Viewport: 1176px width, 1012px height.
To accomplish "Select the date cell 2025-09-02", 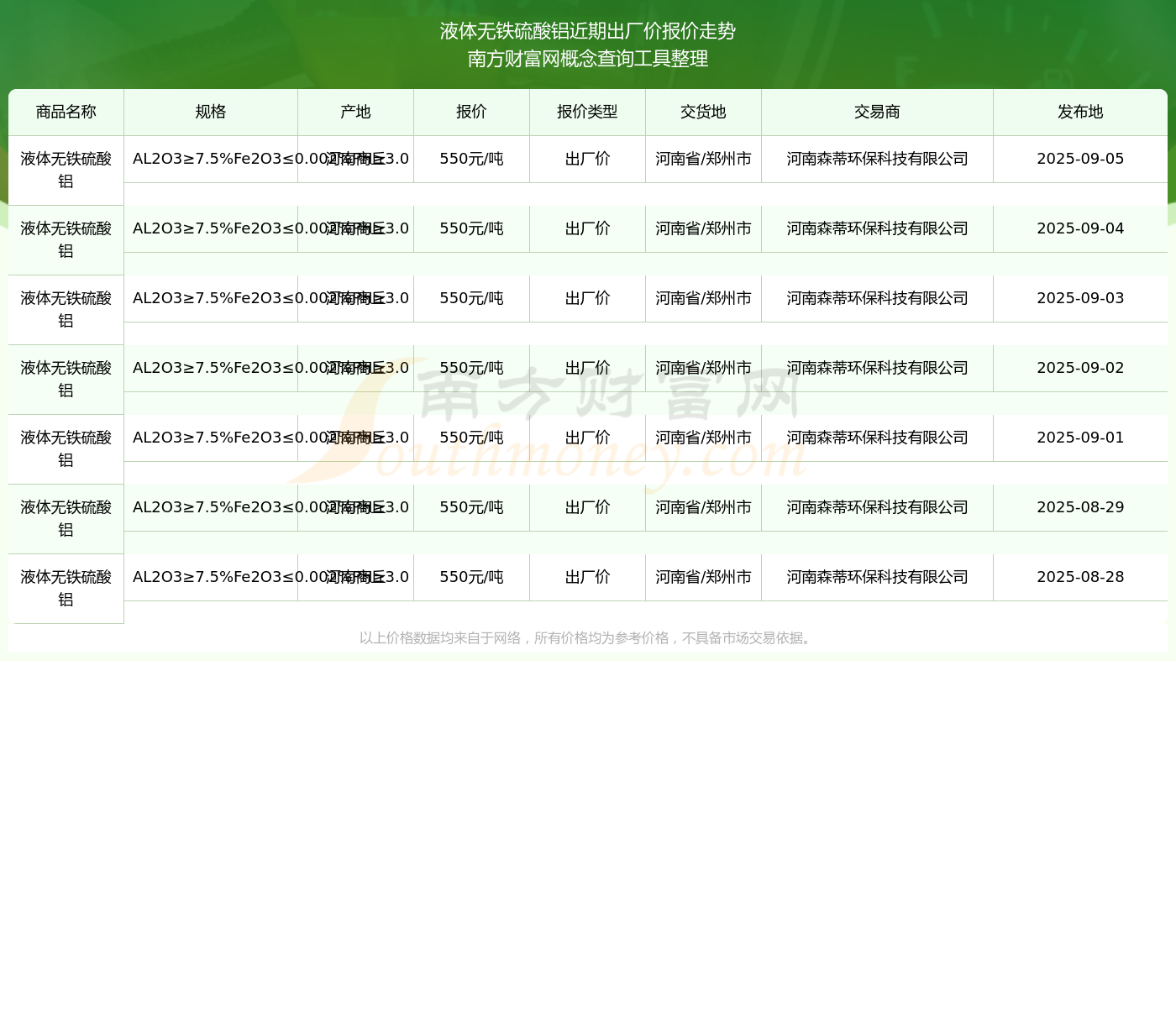I will [x=1080, y=368].
